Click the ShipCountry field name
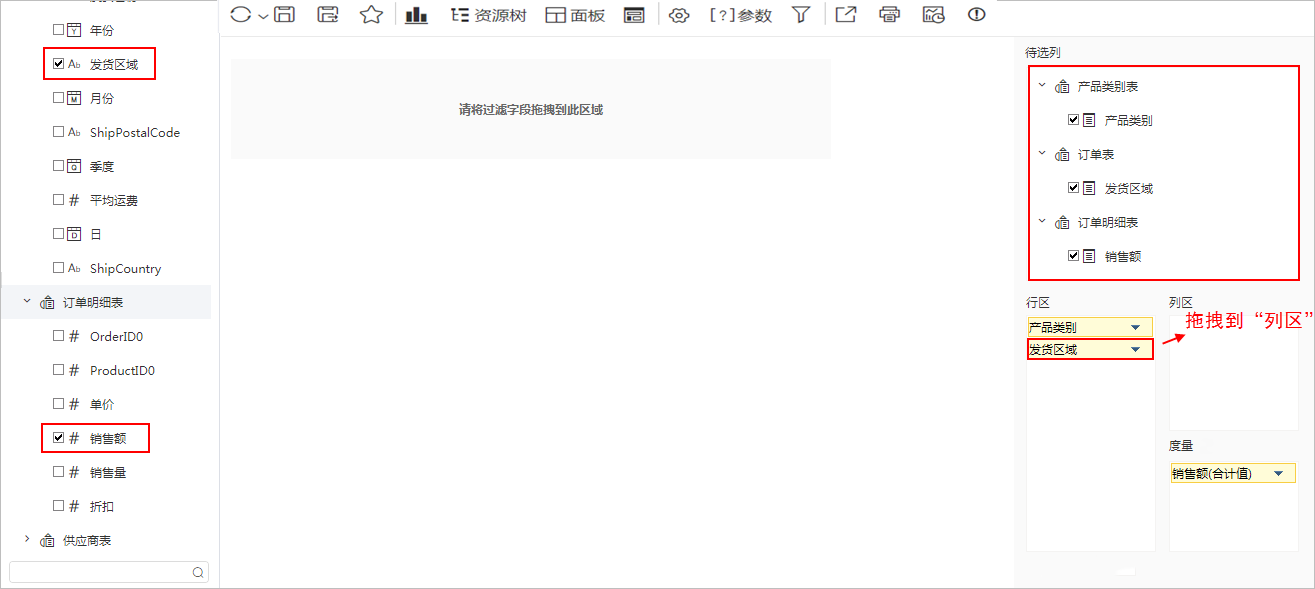The height and width of the screenshot is (589, 1315). (x=125, y=268)
